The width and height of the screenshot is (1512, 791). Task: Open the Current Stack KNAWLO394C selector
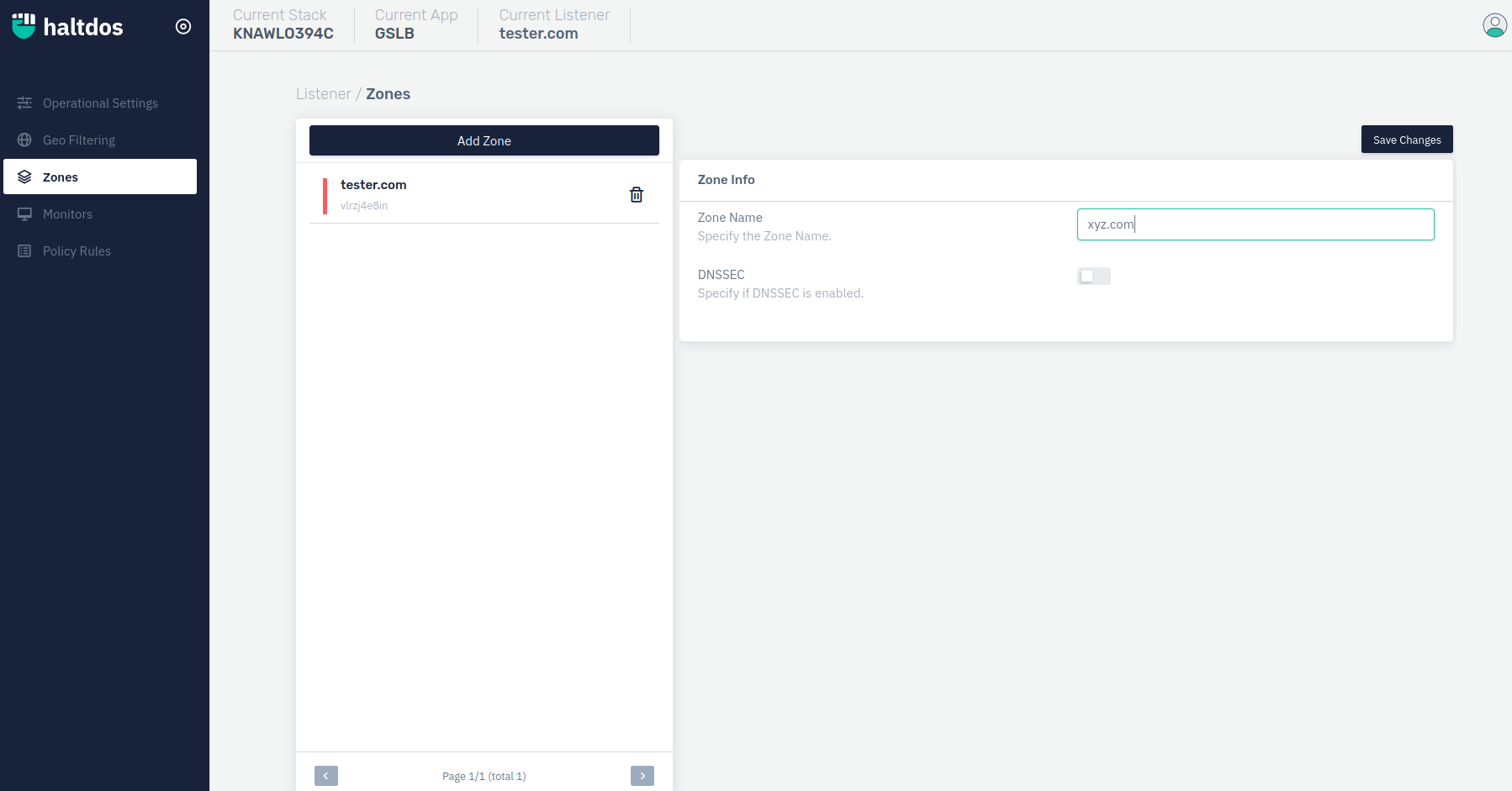pyautogui.click(x=283, y=25)
